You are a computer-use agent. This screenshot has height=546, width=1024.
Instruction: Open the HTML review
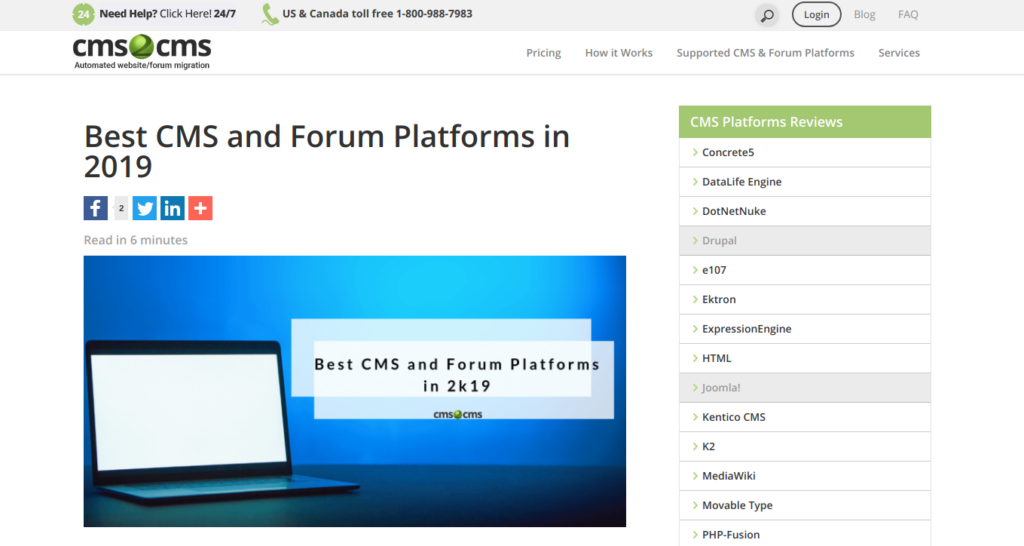pyautogui.click(x=805, y=358)
